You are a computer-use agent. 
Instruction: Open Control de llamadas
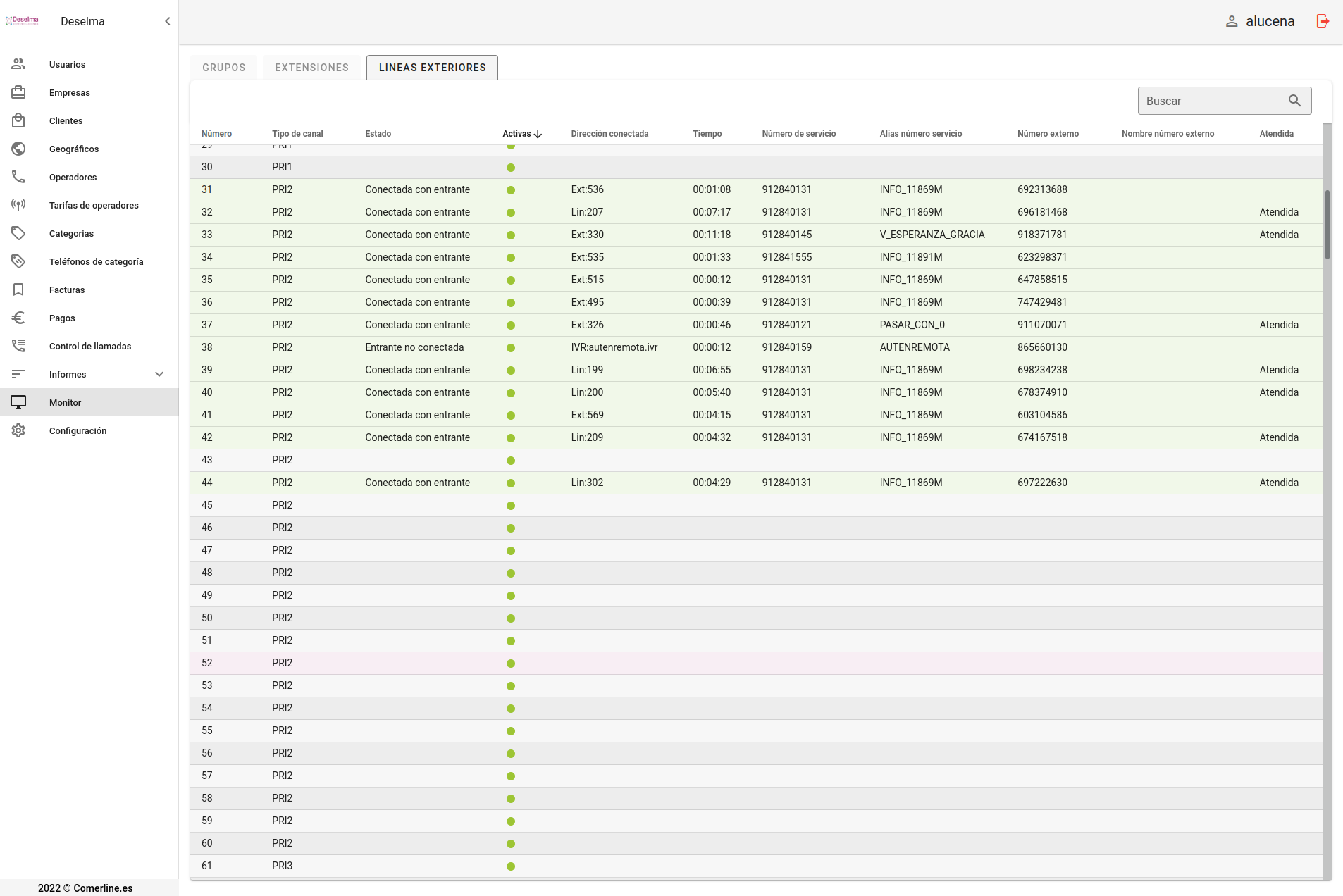click(89, 346)
